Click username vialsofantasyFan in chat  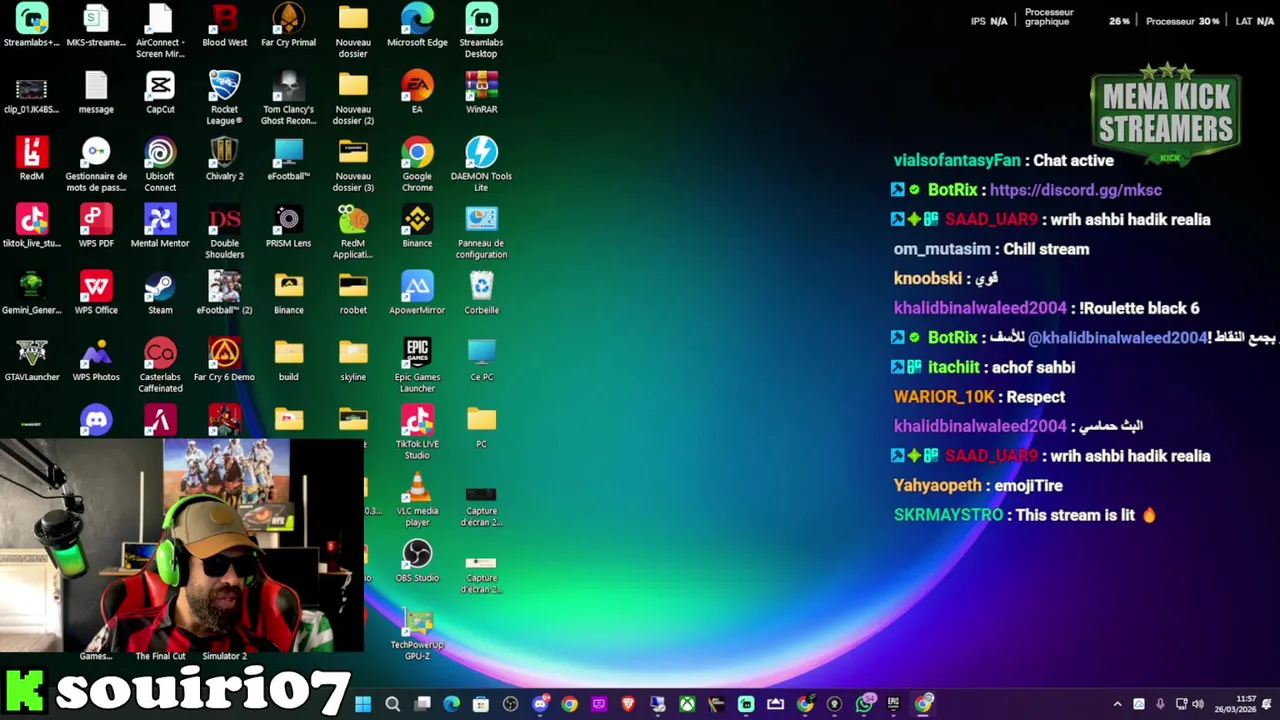point(957,161)
